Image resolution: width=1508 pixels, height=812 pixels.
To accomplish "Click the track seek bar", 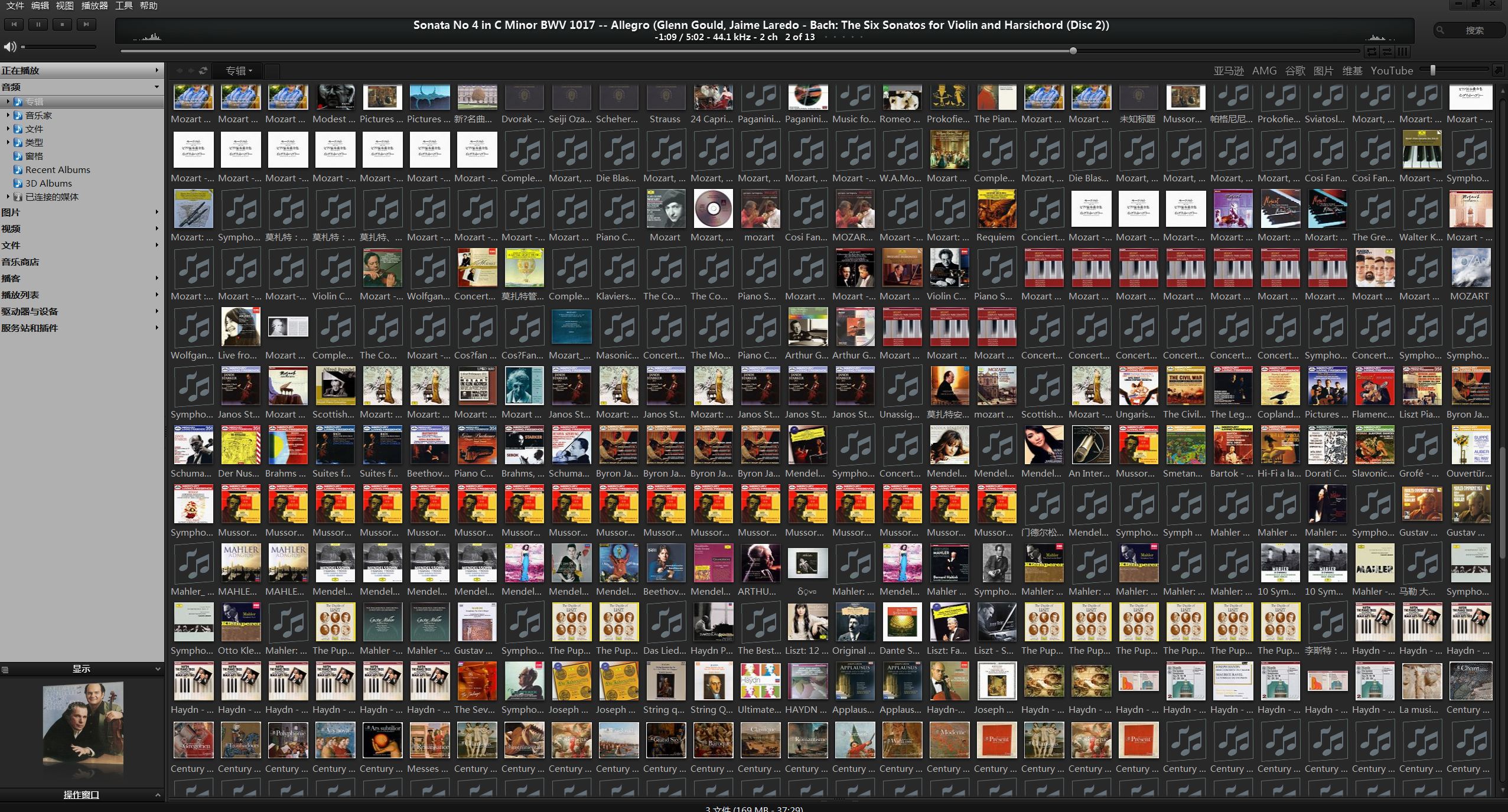I will pos(741,51).
